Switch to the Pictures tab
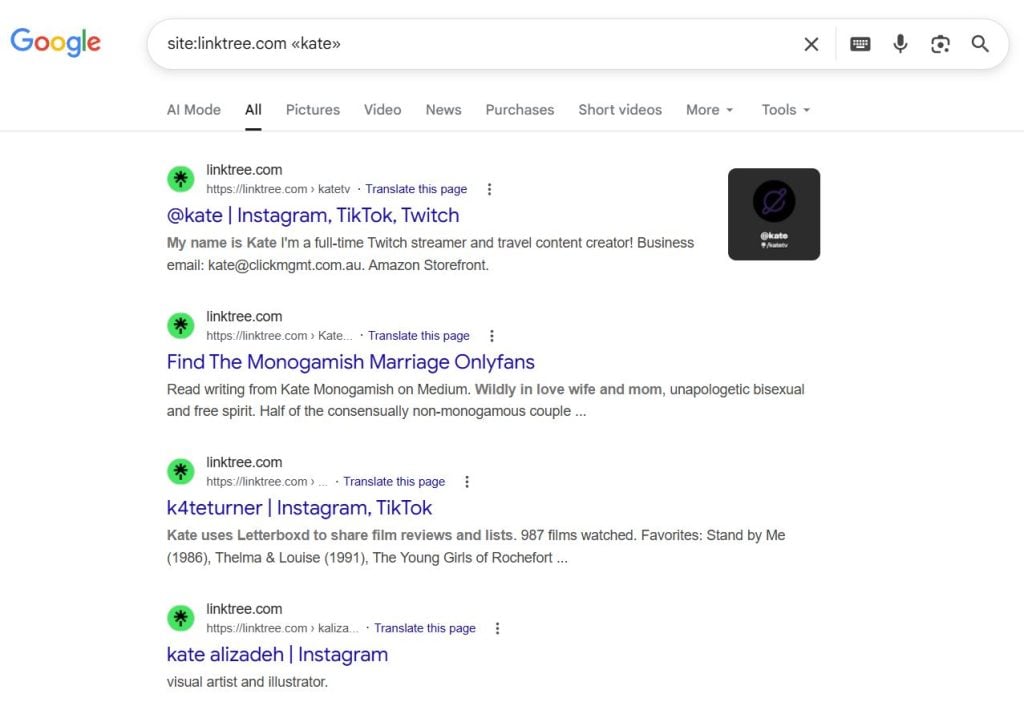1024x714 pixels. (312, 110)
